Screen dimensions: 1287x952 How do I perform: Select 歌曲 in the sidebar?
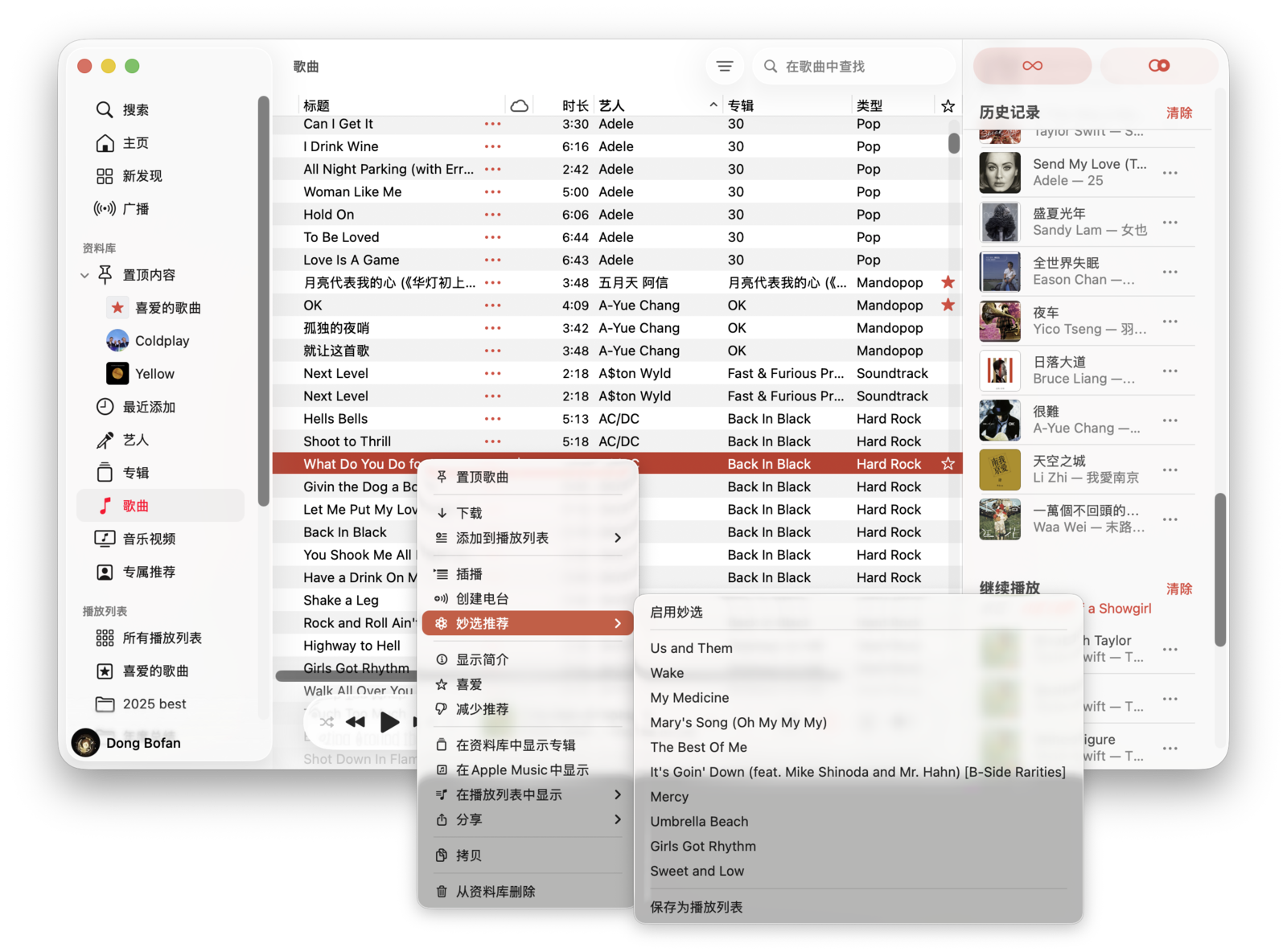[161, 505]
